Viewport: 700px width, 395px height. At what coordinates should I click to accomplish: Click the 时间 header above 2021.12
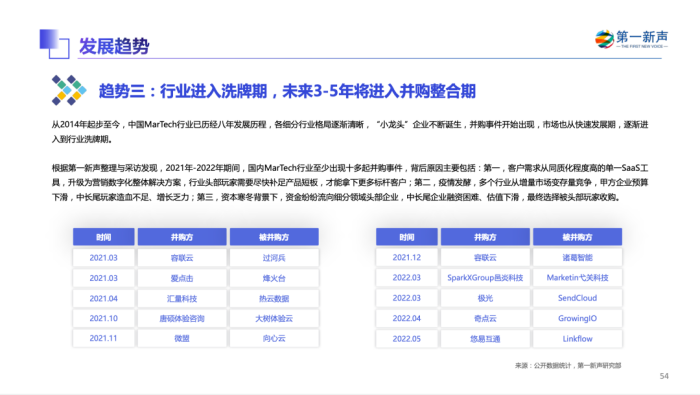407,237
